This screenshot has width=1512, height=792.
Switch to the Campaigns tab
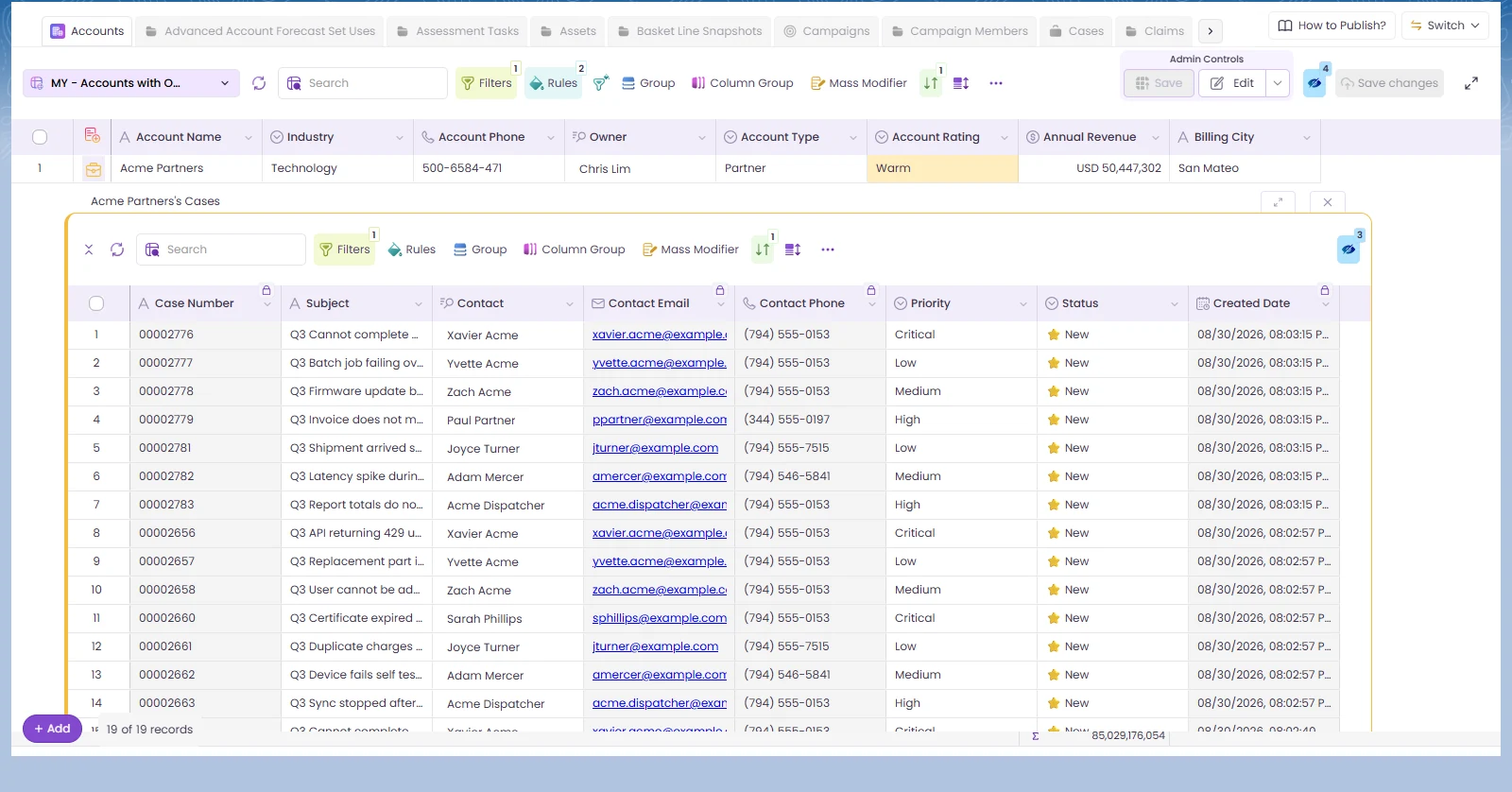[x=827, y=31]
